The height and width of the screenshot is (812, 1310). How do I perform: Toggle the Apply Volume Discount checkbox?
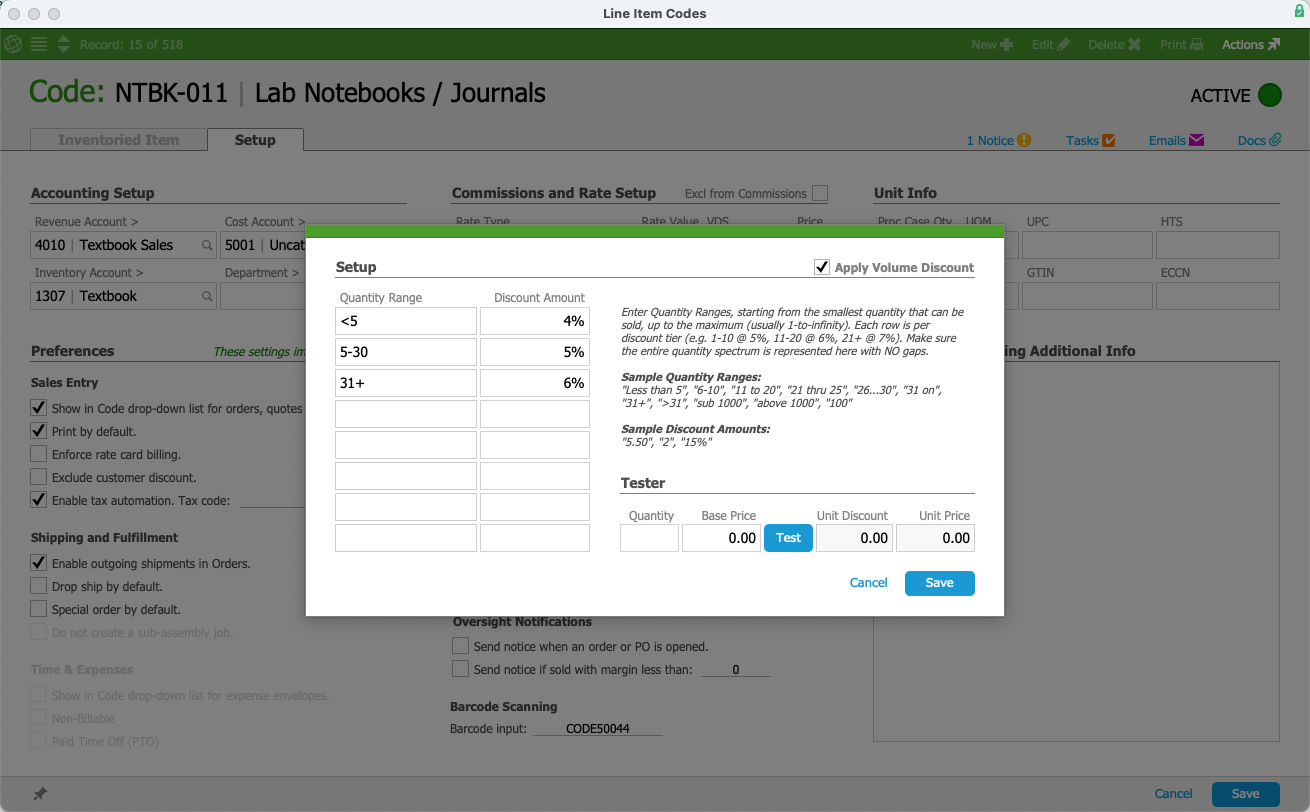[x=822, y=267]
